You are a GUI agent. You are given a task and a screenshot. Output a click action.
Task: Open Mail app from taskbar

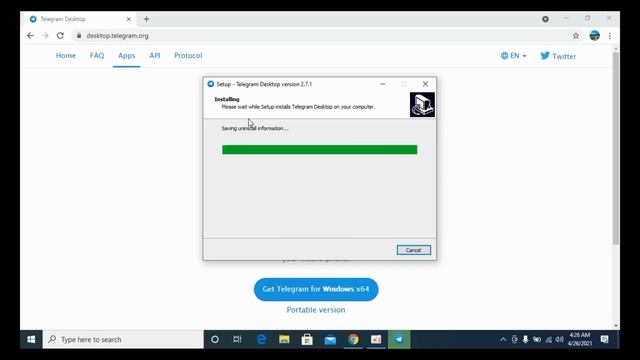coord(330,339)
